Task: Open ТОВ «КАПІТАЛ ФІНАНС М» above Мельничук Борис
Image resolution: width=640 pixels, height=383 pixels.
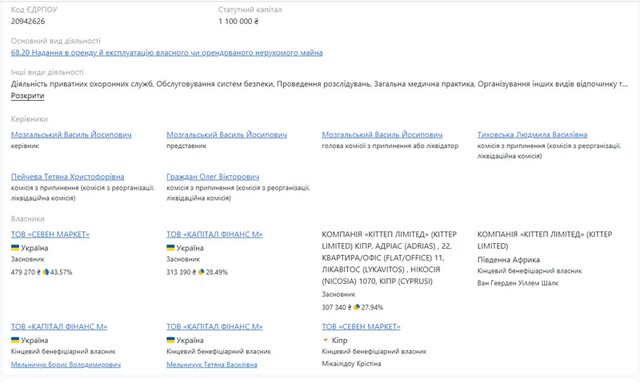Action: tap(59, 327)
